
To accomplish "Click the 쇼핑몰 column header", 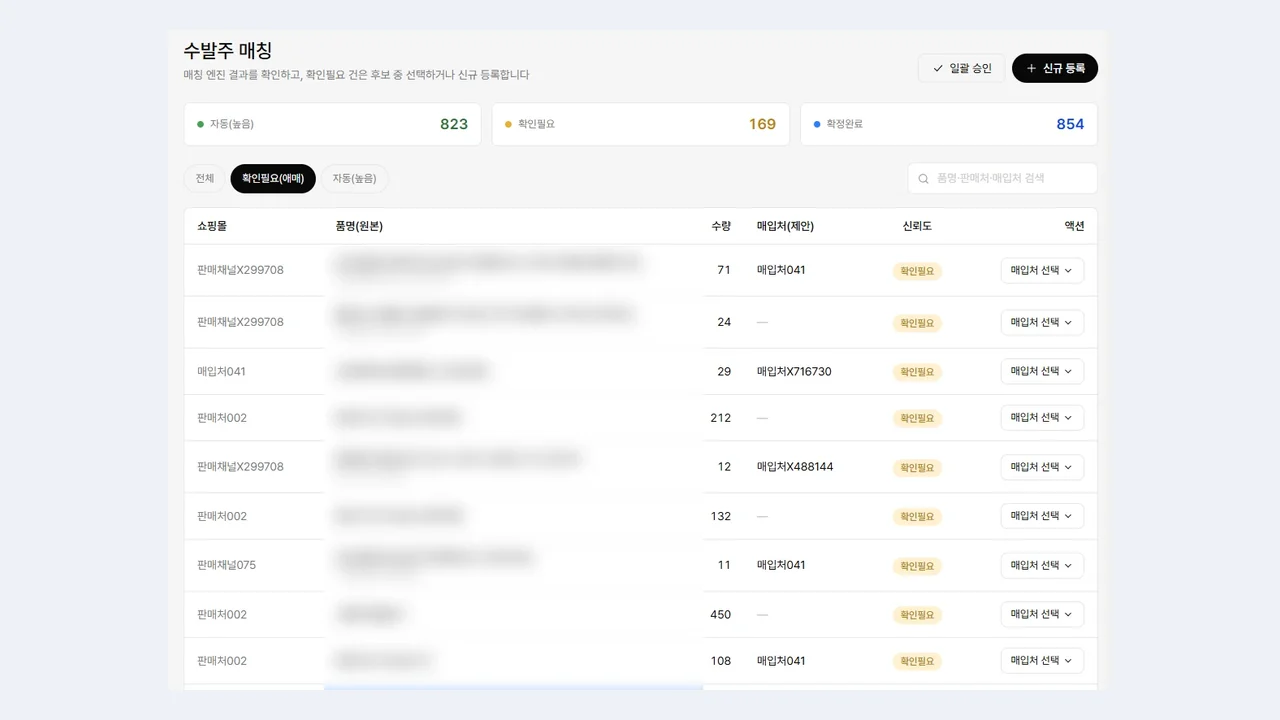I will pyautogui.click(x=212, y=226).
